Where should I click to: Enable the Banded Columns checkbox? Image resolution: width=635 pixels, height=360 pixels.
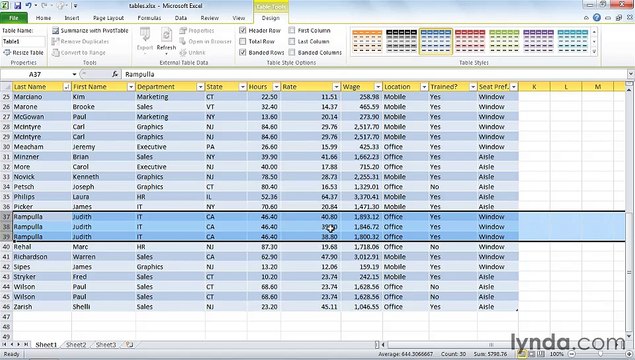click(x=292, y=53)
